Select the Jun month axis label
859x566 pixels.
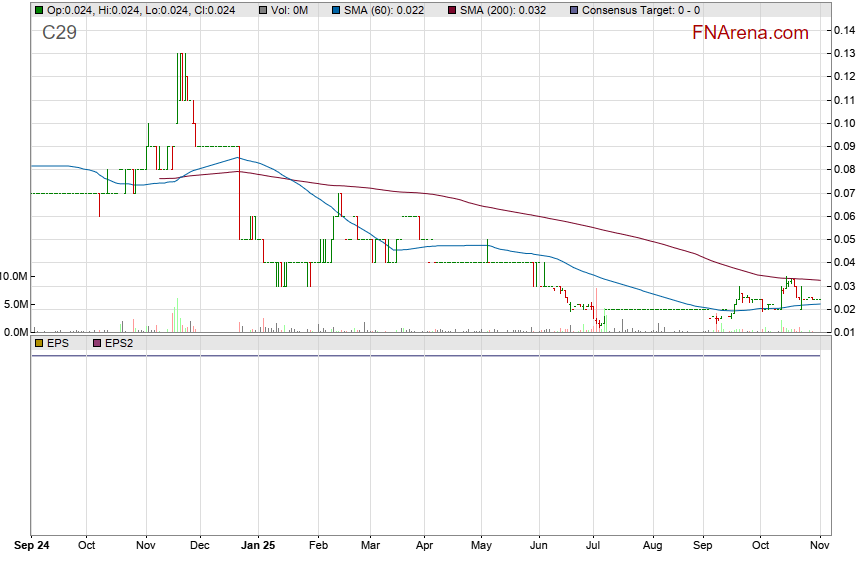coord(539,547)
